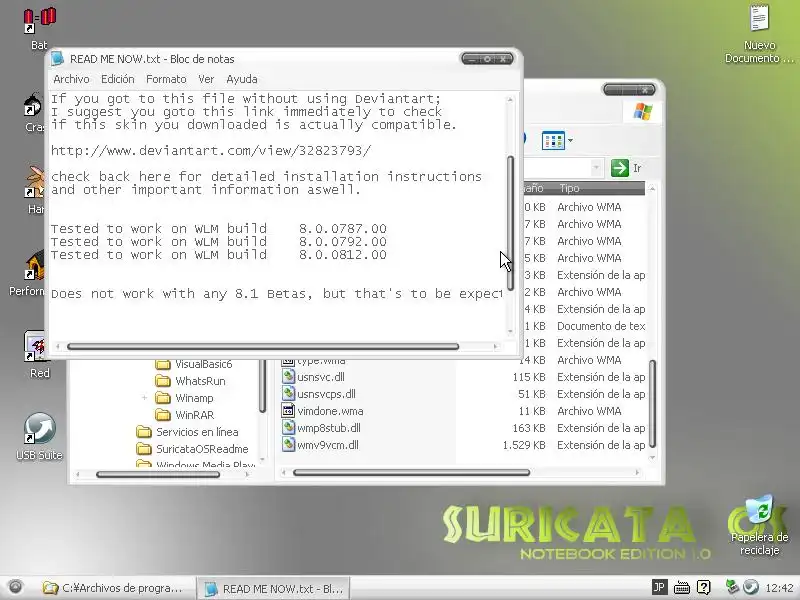
Task: Open the USB Suite desktop icon
Action: point(39,428)
